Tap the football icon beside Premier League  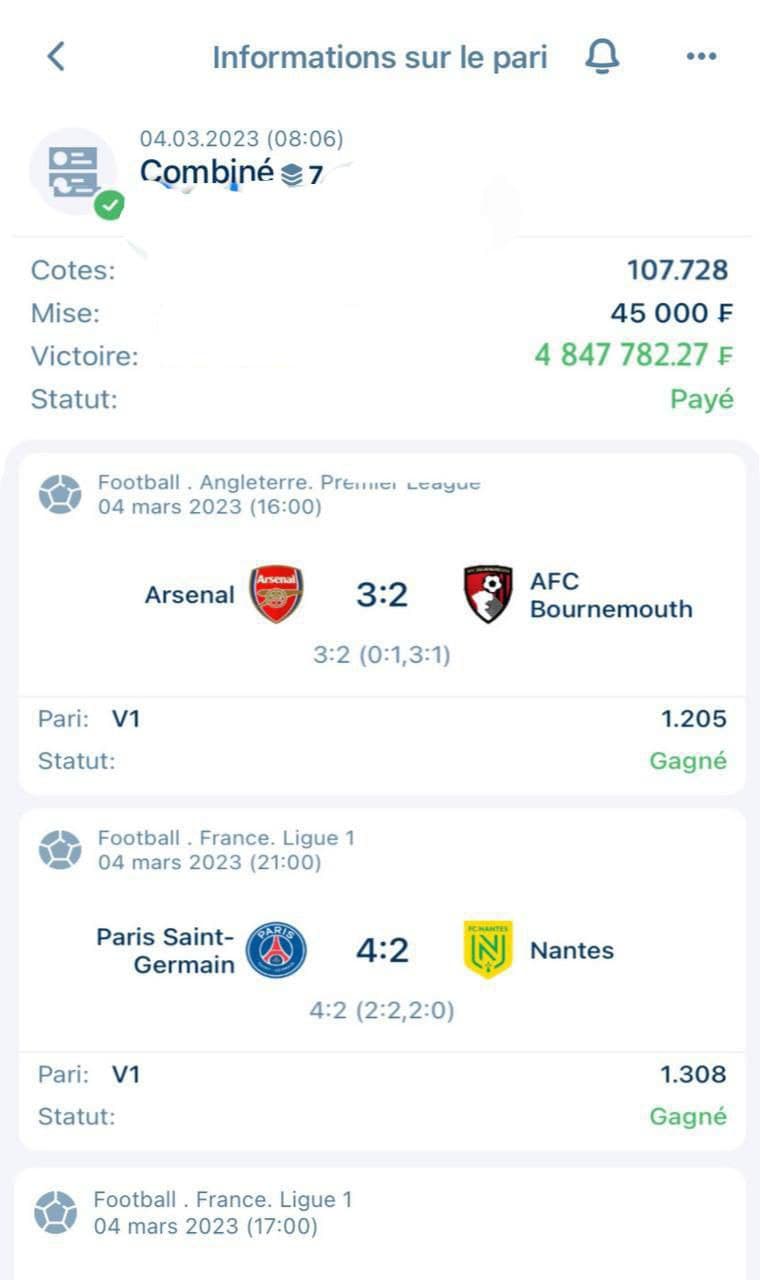tap(59, 495)
